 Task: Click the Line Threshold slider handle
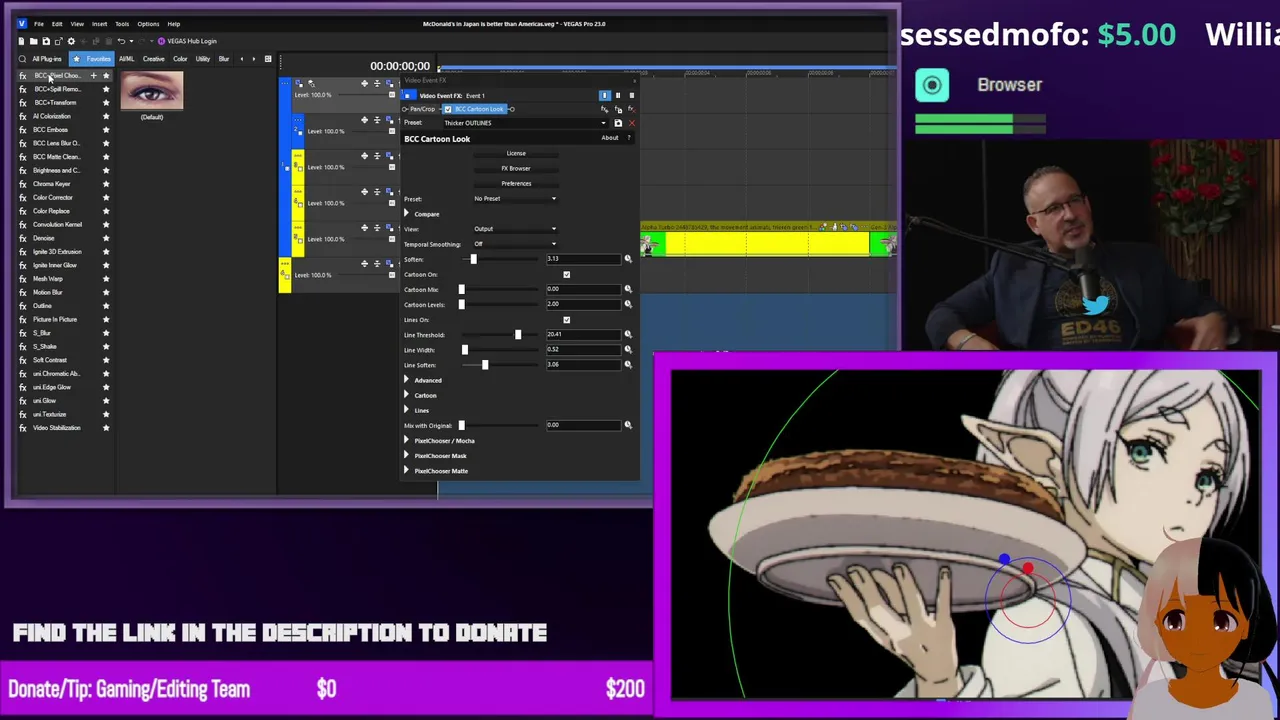518,334
